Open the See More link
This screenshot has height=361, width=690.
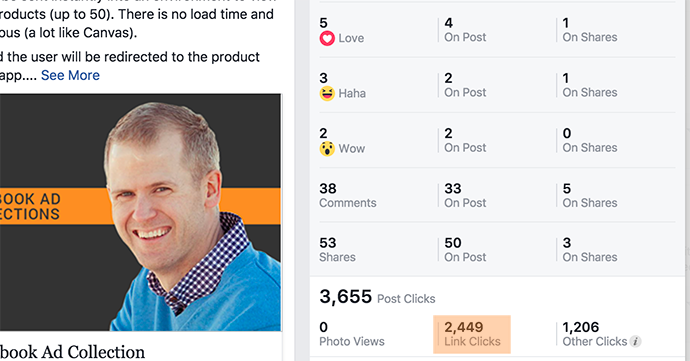point(70,75)
